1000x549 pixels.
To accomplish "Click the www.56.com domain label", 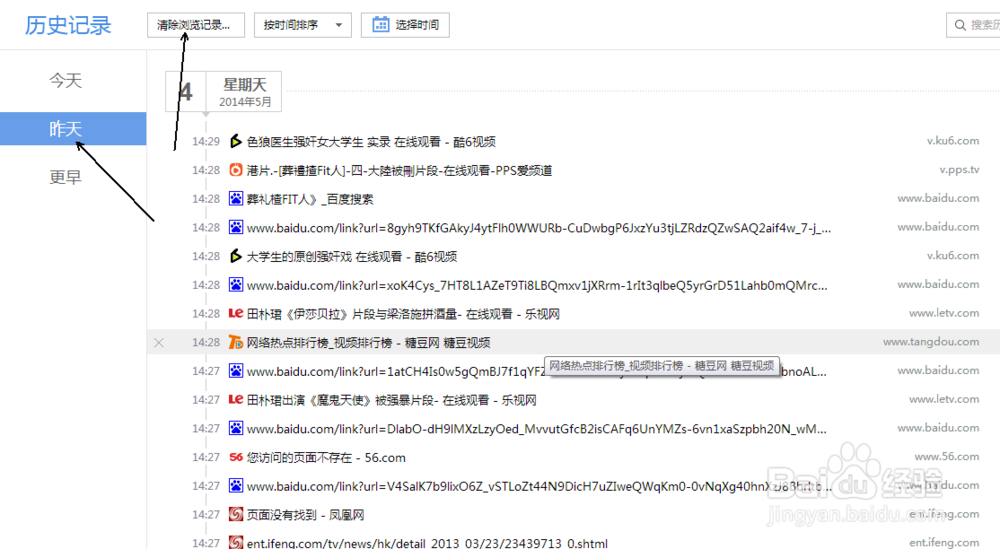I will point(947,457).
